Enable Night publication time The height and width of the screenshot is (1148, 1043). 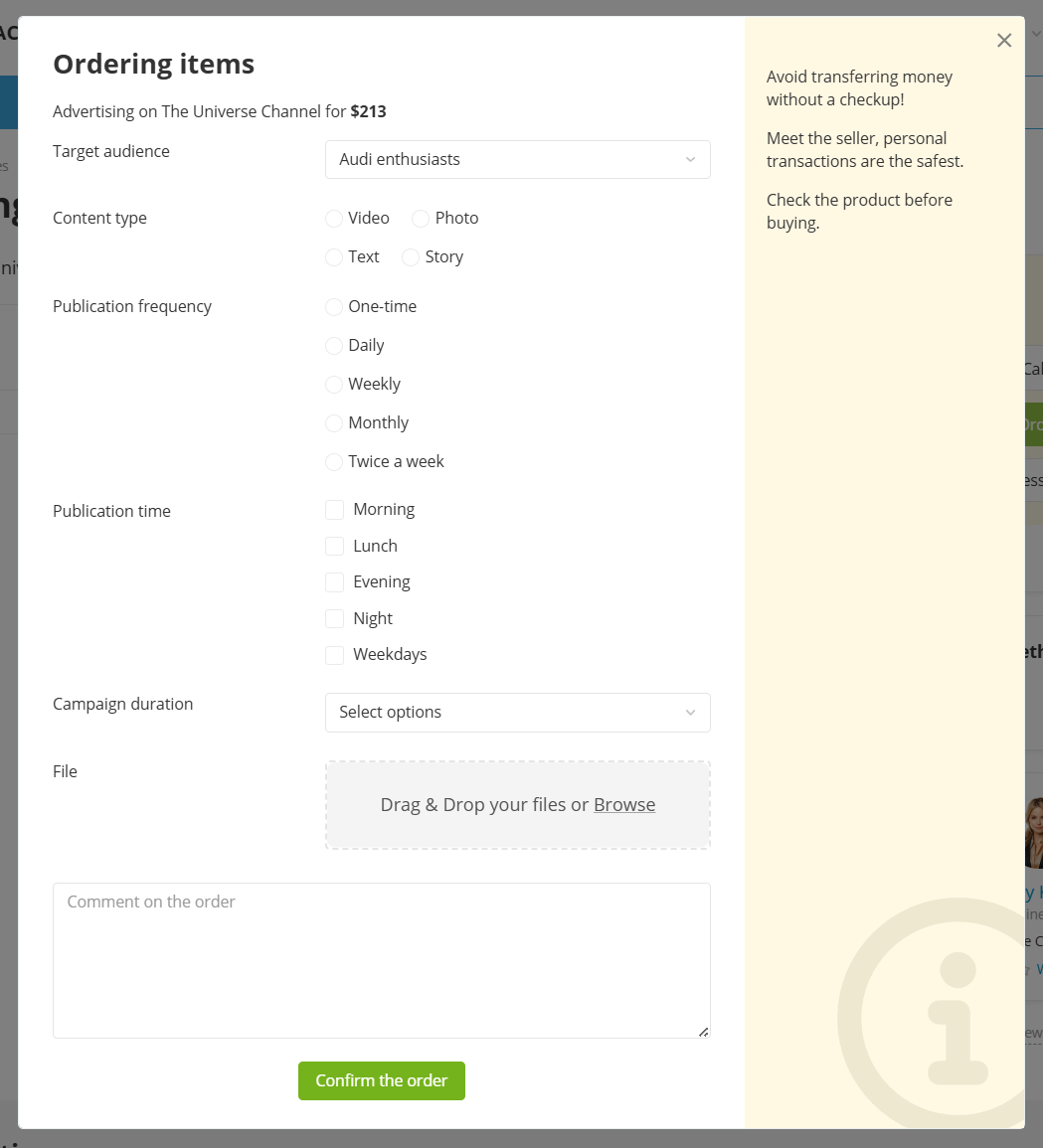[x=335, y=619]
